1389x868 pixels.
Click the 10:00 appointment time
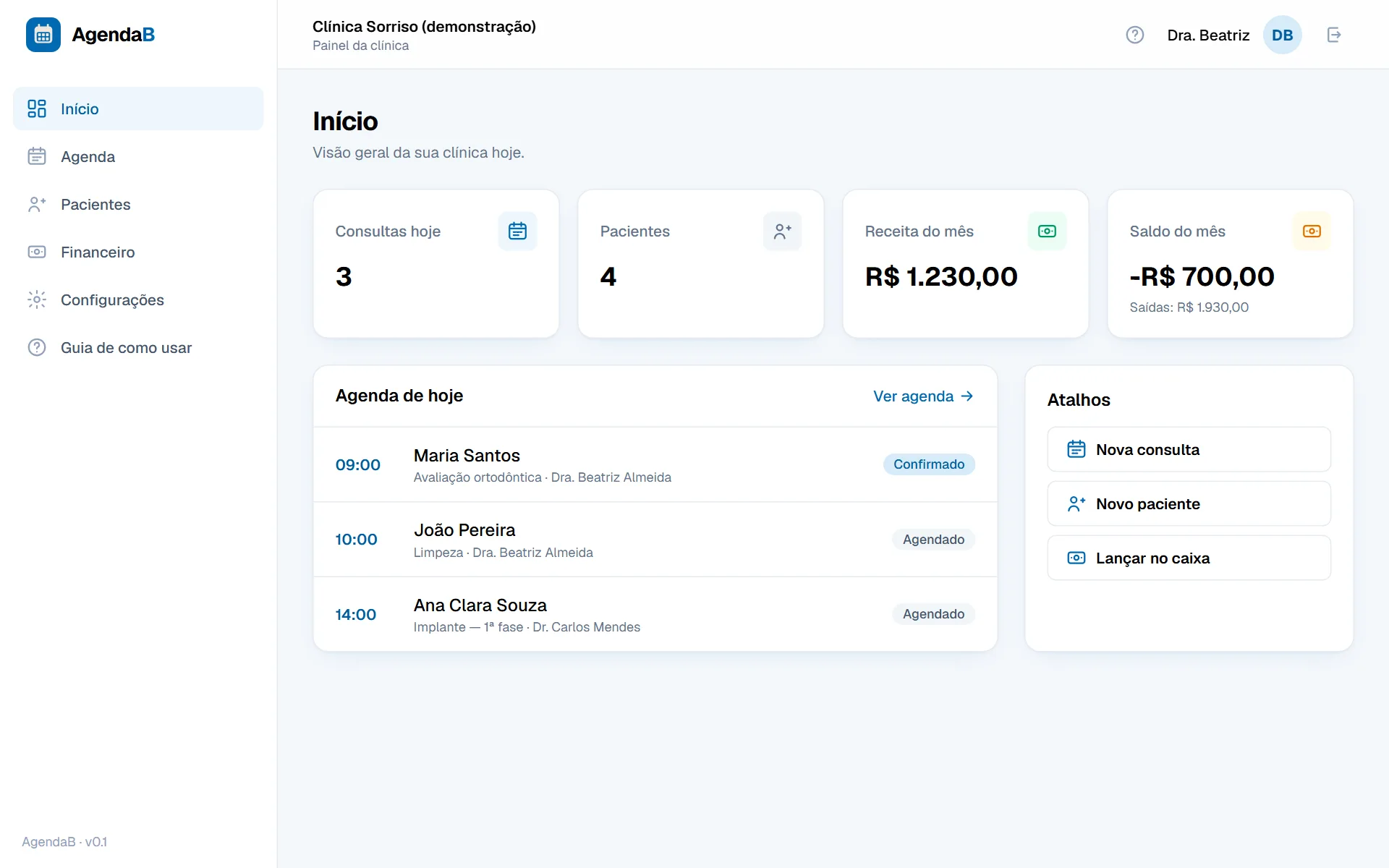(x=356, y=540)
